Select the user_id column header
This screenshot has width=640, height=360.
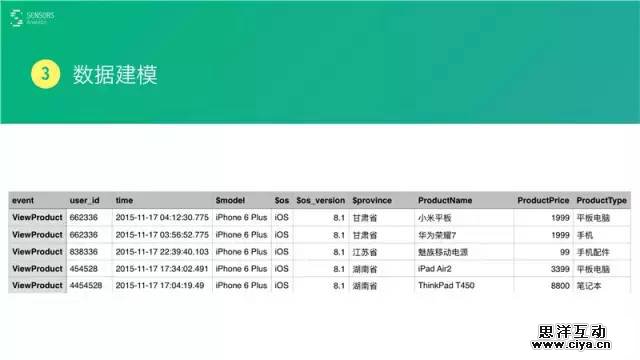(x=84, y=200)
